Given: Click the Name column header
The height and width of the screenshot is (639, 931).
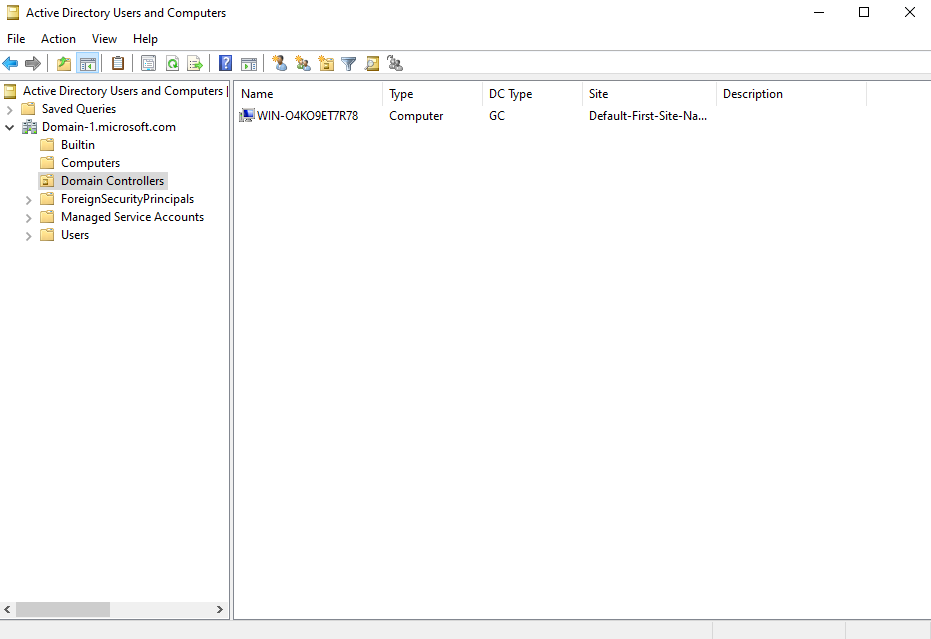Looking at the screenshot, I should click(257, 93).
